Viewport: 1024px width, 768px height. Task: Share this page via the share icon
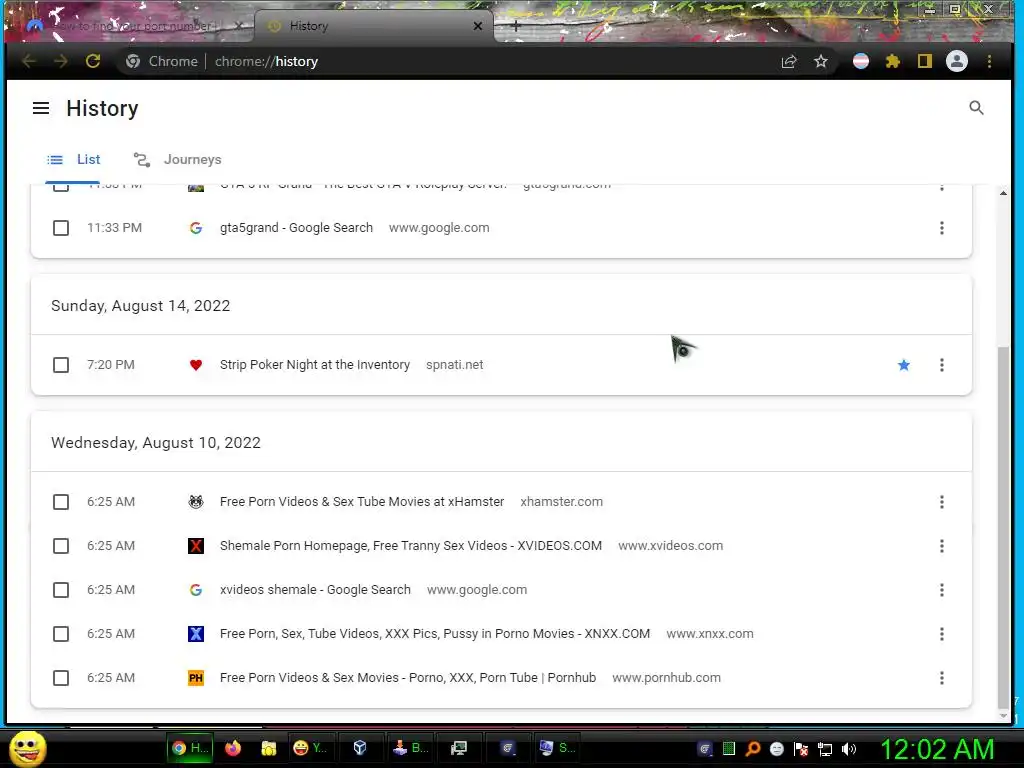pyautogui.click(x=789, y=61)
